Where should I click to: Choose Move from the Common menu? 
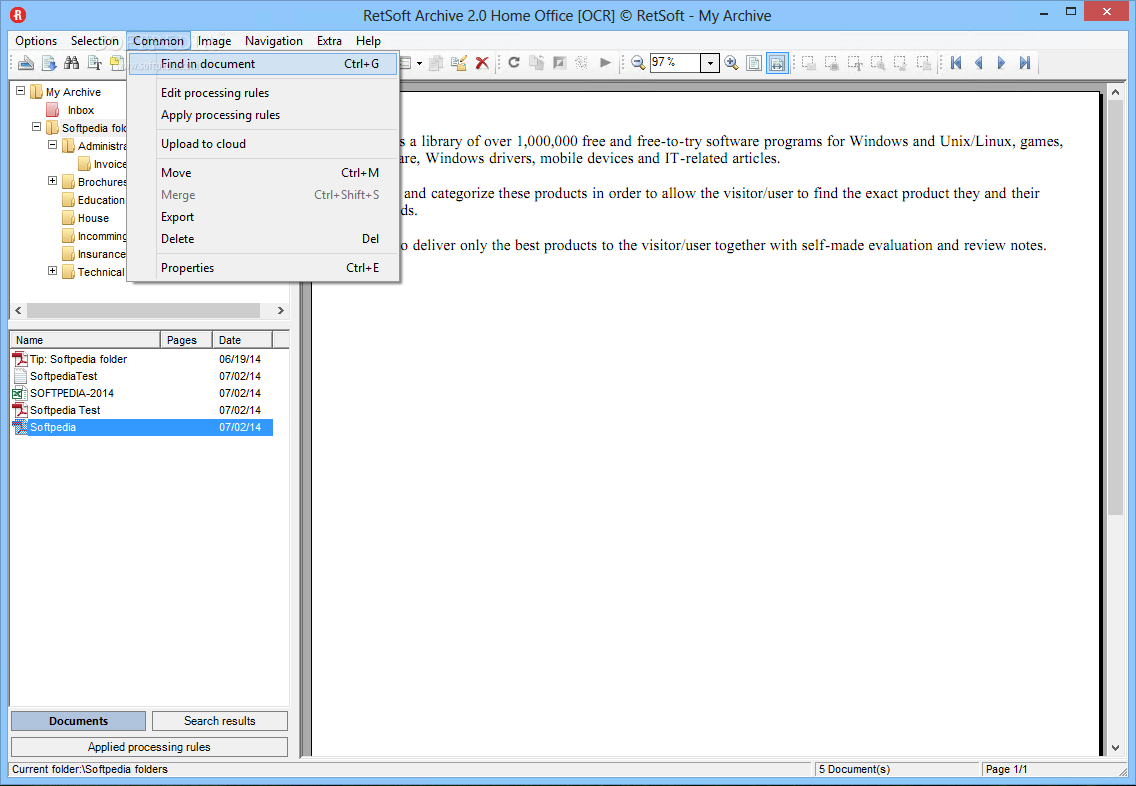point(263,172)
